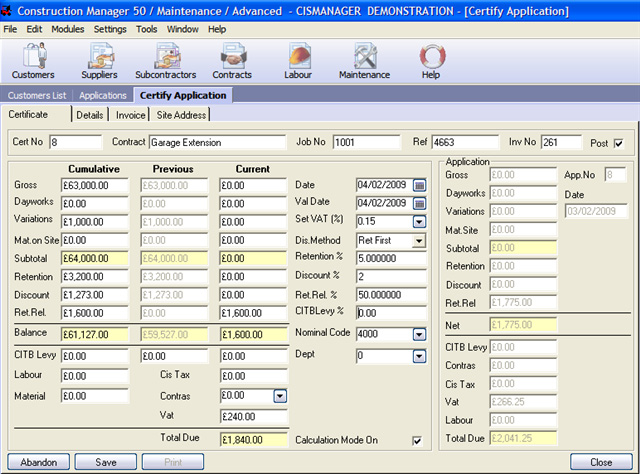
Task: Click the Cumulative Subtotal field £64,000.00
Action: click(95, 258)
